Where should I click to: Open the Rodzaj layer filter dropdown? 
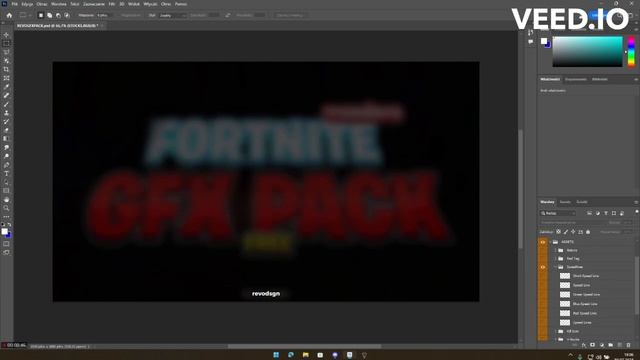(558, 213)
